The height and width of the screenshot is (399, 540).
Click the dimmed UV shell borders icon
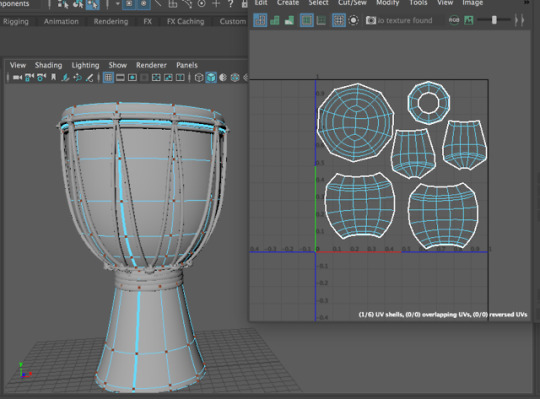pyautogui.click(x=321, y=20)
